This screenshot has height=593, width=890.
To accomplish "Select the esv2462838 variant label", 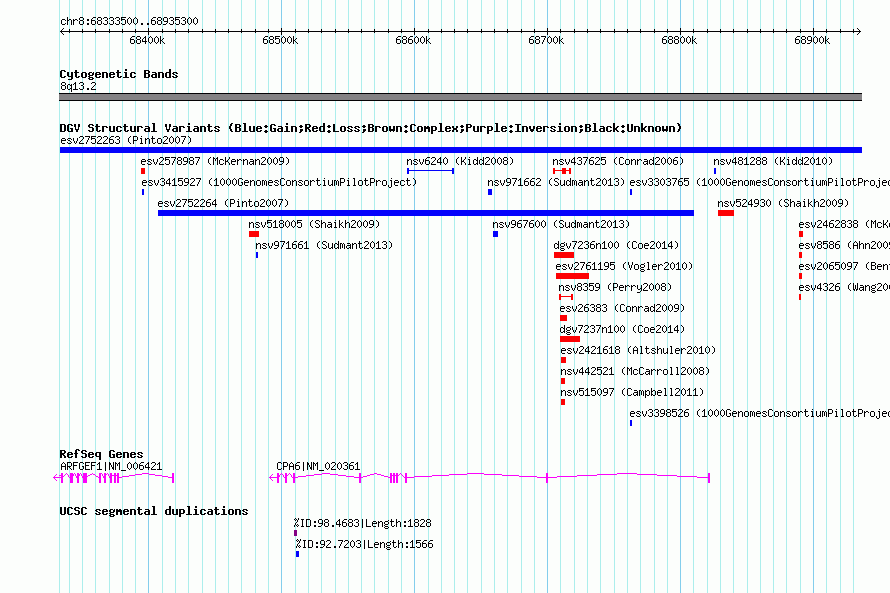I will click(844, 224).
